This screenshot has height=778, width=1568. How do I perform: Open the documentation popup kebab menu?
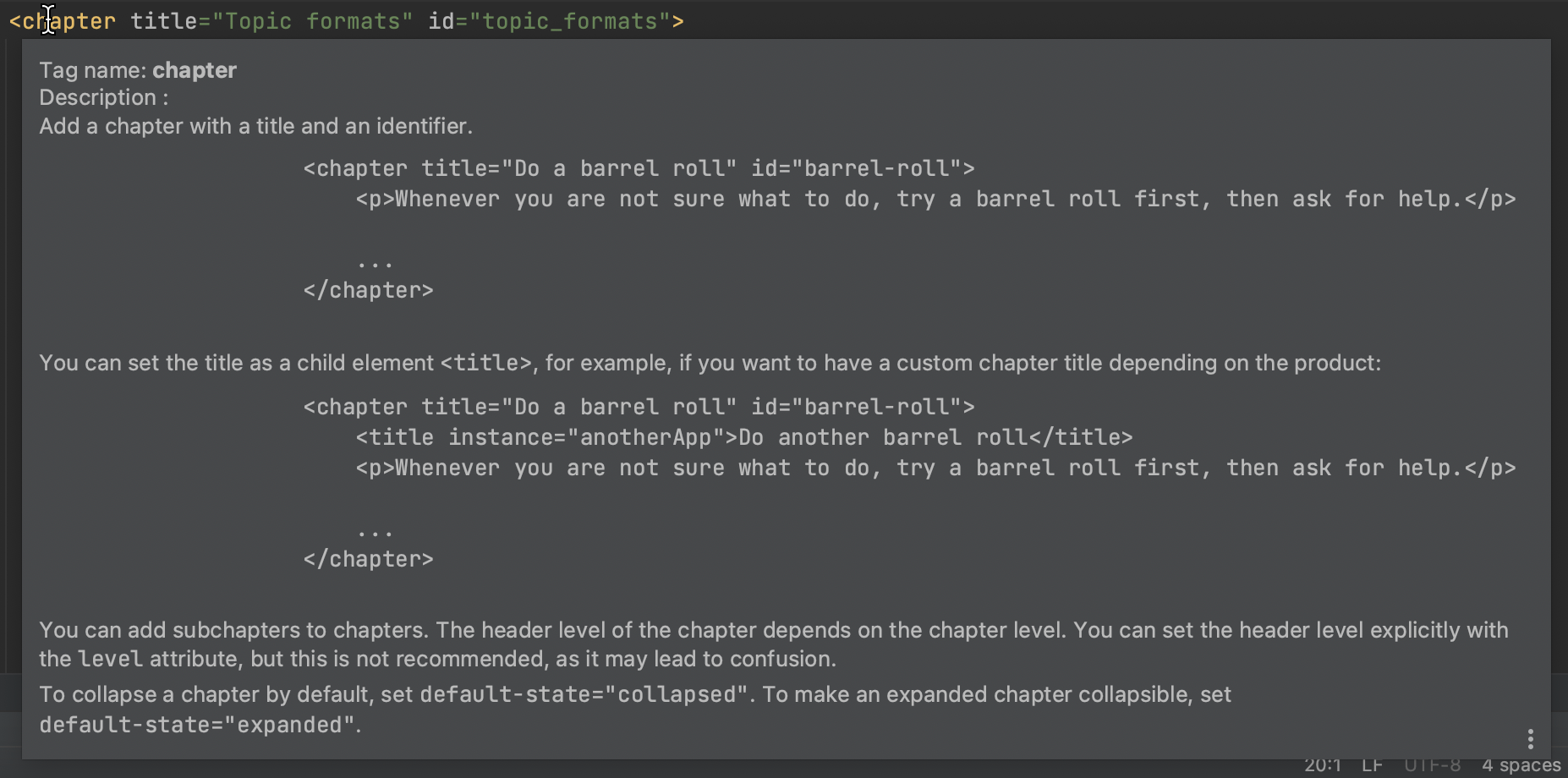click(1531, 737)
